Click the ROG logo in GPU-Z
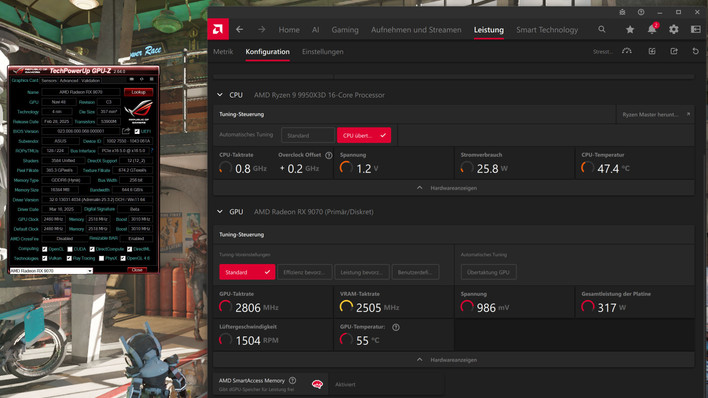The height and width of the screenshot is (398, 708). 139,111
